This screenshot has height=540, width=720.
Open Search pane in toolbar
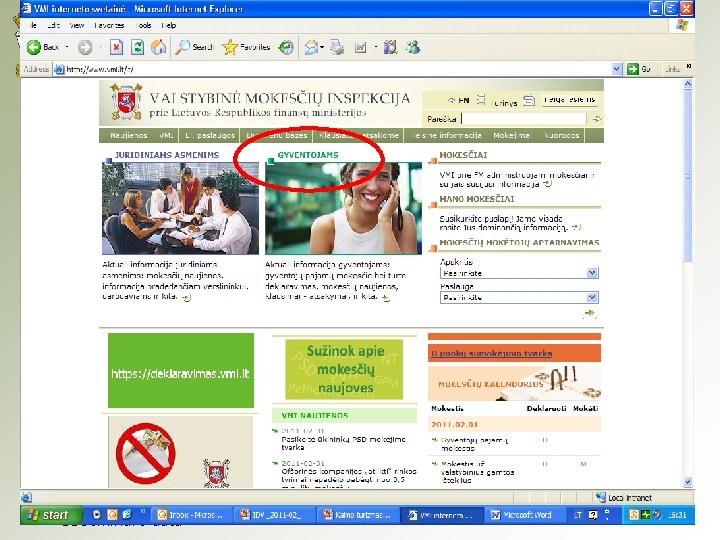click(195, 47)
